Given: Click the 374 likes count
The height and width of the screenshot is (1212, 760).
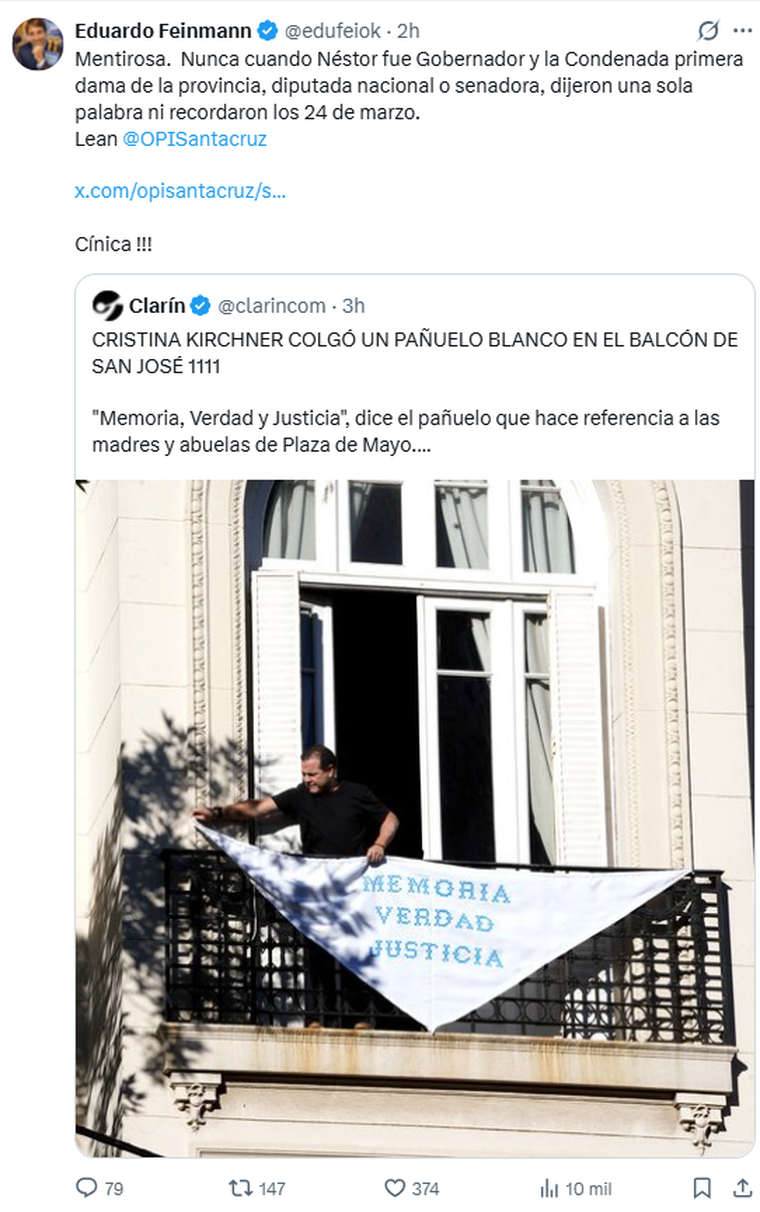Looking at the screenshot, I should click(426, 1189).
